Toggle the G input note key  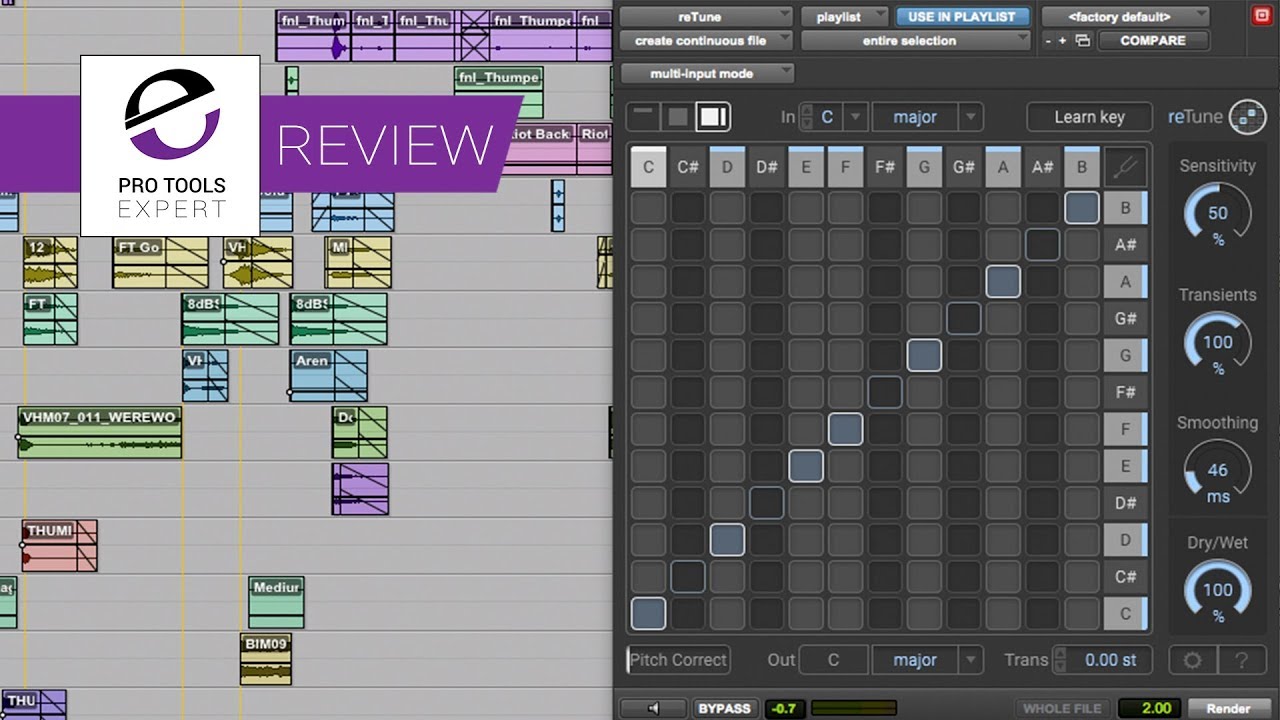coord(924,167)
